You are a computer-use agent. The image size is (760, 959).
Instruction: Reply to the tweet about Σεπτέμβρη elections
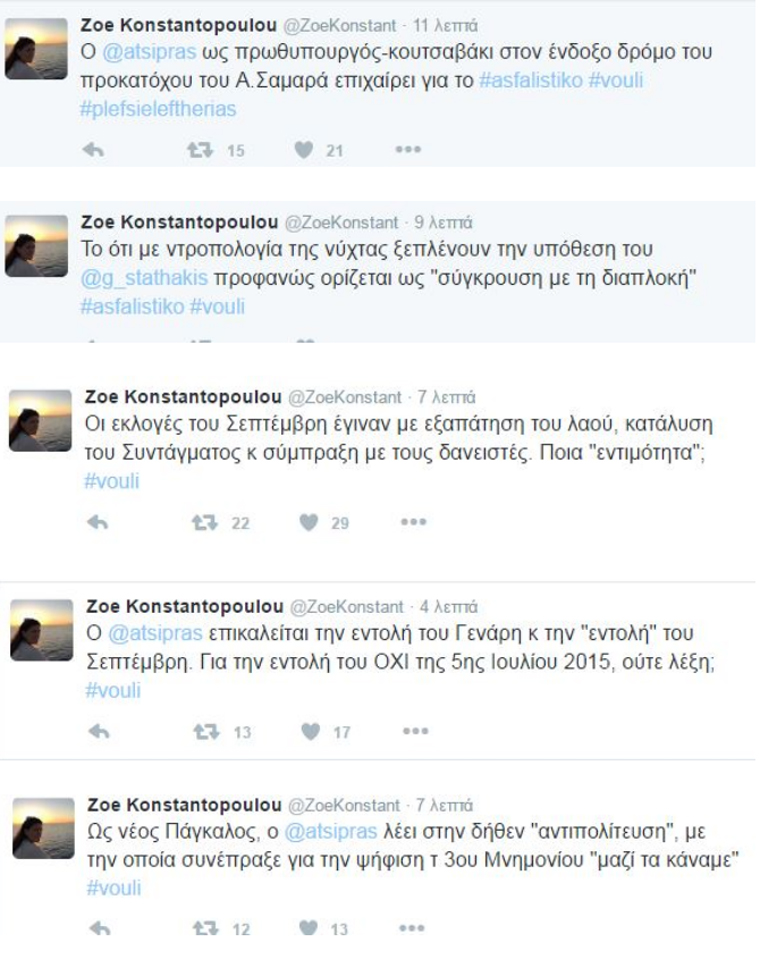(x=98, y=522)
